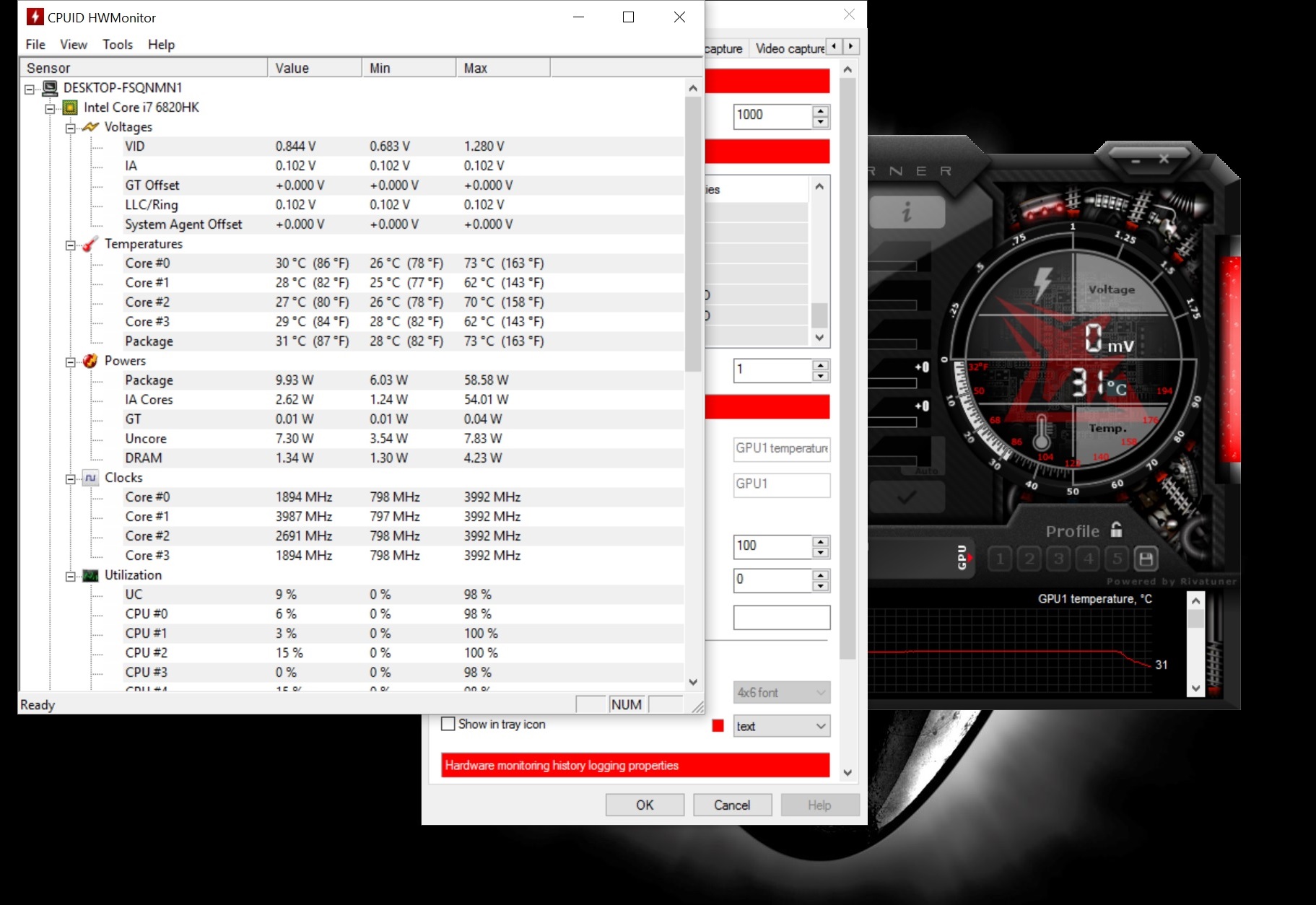Switch to the Video capture tab

point(789,48)
